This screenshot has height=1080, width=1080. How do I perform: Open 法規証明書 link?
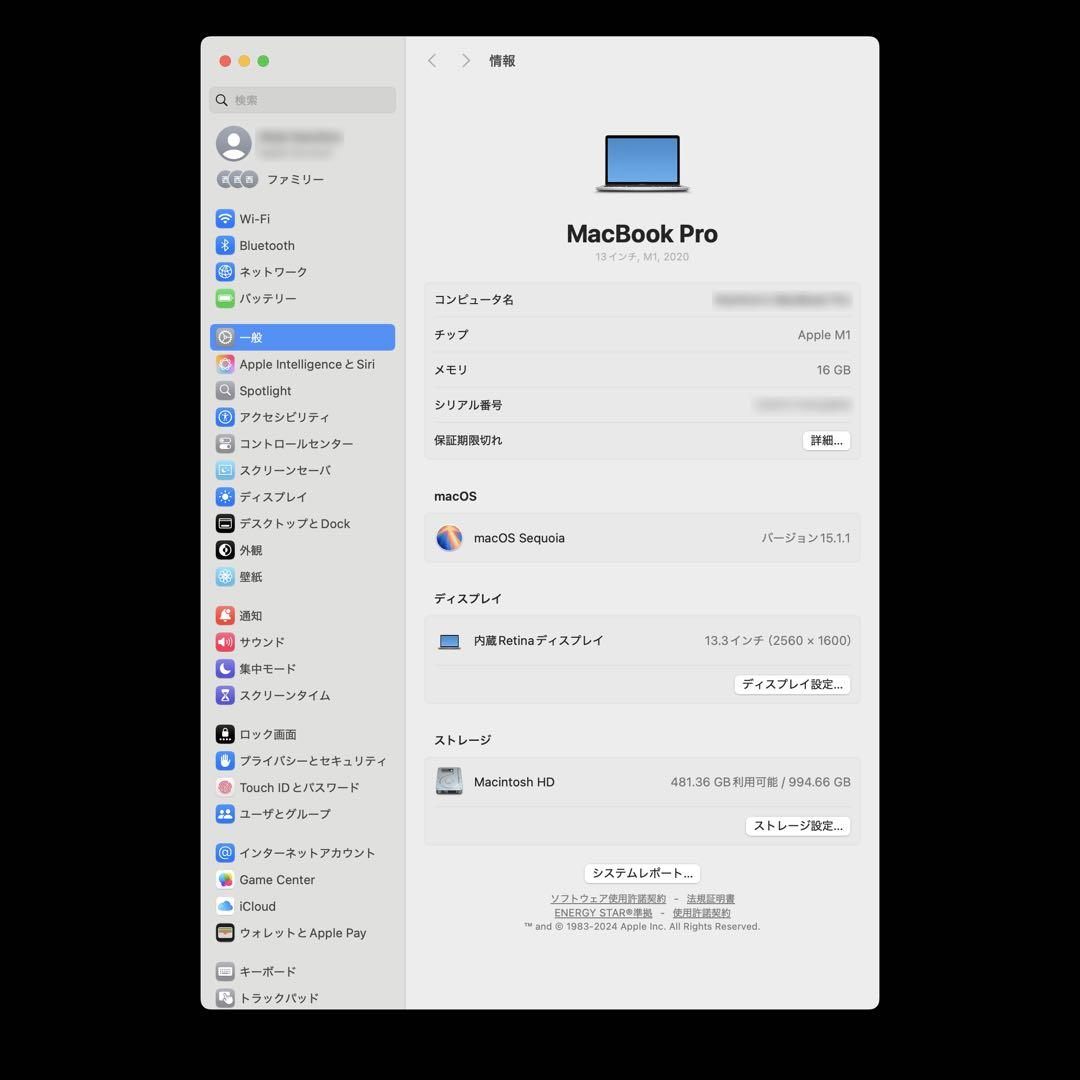click(710, 898)
